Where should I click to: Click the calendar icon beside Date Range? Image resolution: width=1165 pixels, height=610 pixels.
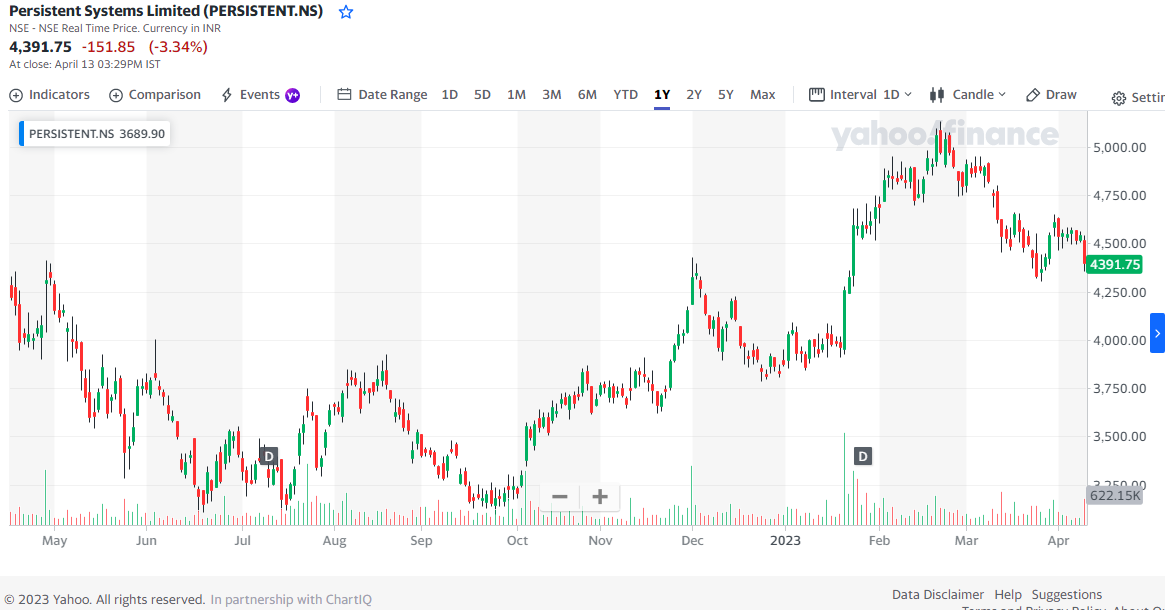pyautogui.click(x=344, y=94)
